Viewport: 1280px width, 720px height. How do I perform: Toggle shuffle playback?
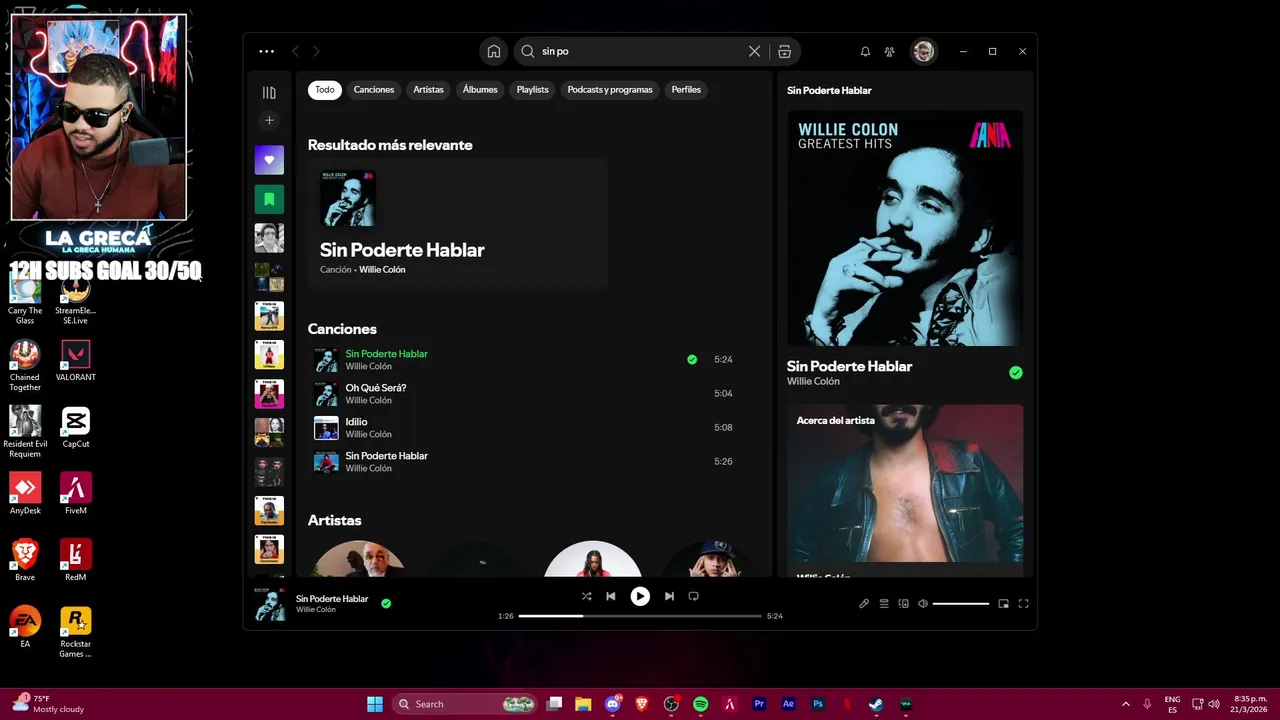pos(586,596)
